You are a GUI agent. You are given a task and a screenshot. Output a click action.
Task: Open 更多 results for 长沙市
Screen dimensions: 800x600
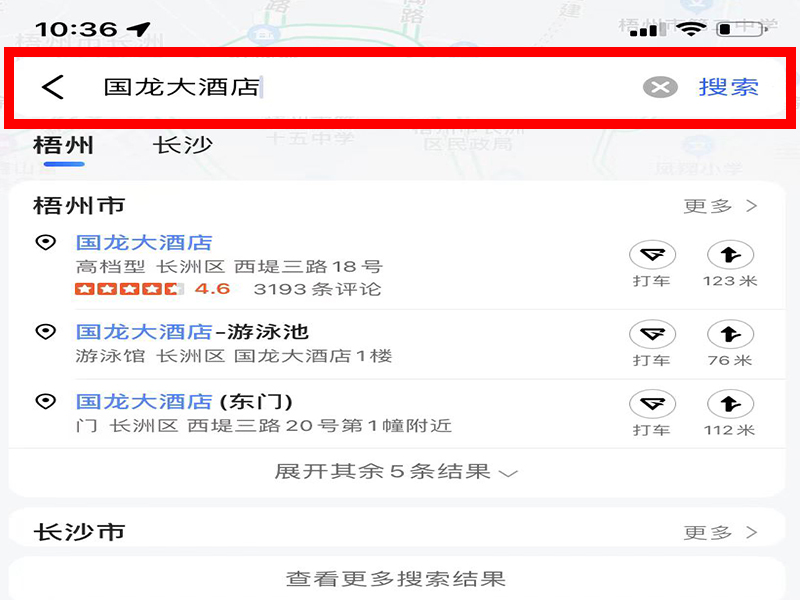tap(720, 533)
